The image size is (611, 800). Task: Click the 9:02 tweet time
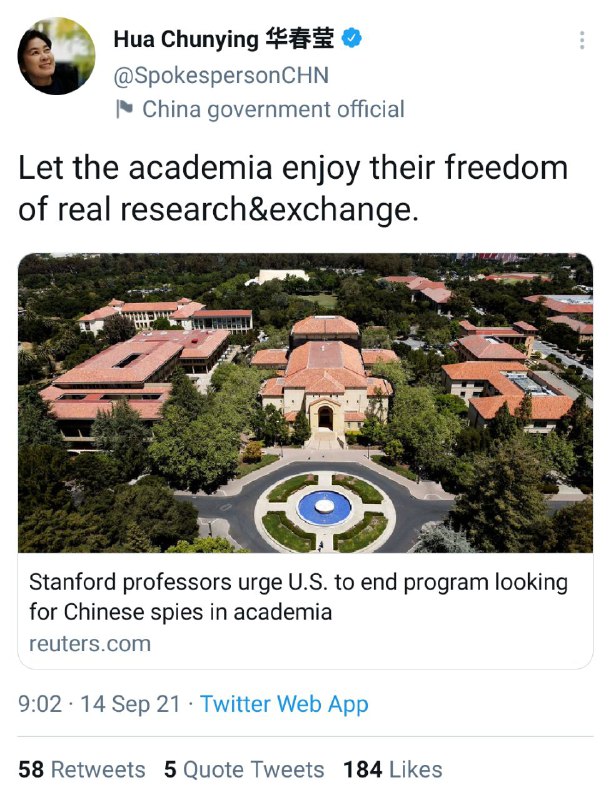[x=40, y=704]
